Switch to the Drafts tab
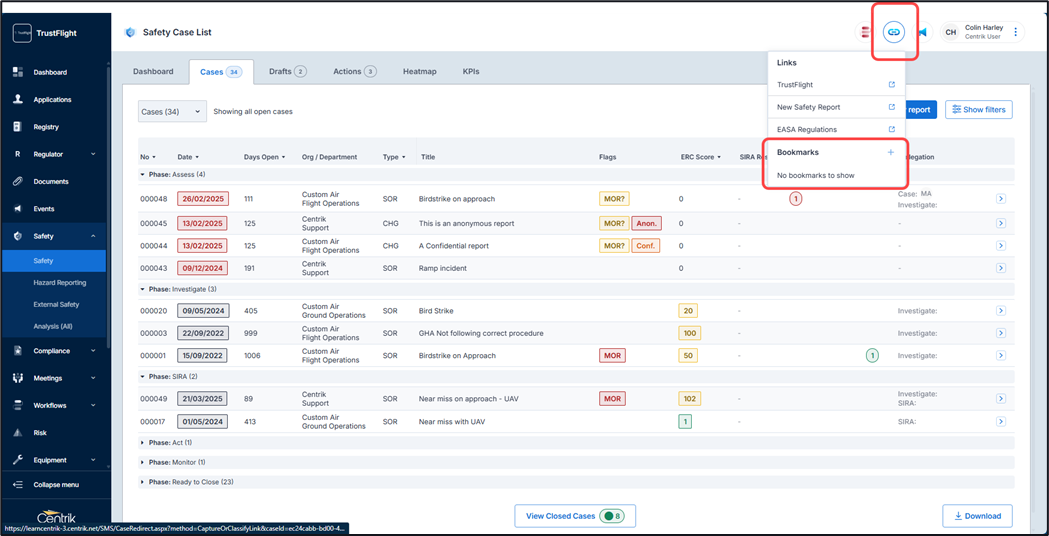Viewport: 1049px width, 536px height. [x=287, y=72]
